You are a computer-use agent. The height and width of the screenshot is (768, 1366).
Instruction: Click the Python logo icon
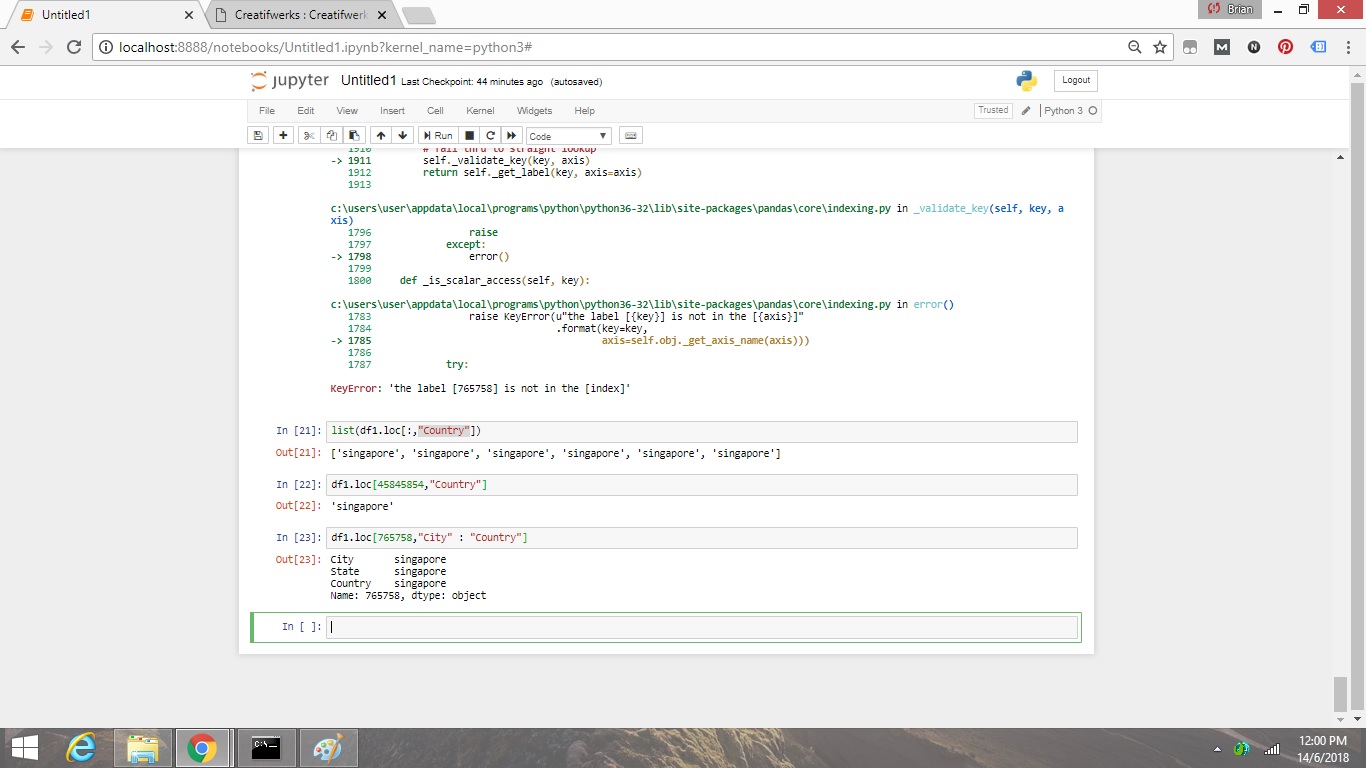coord(1026,81)
